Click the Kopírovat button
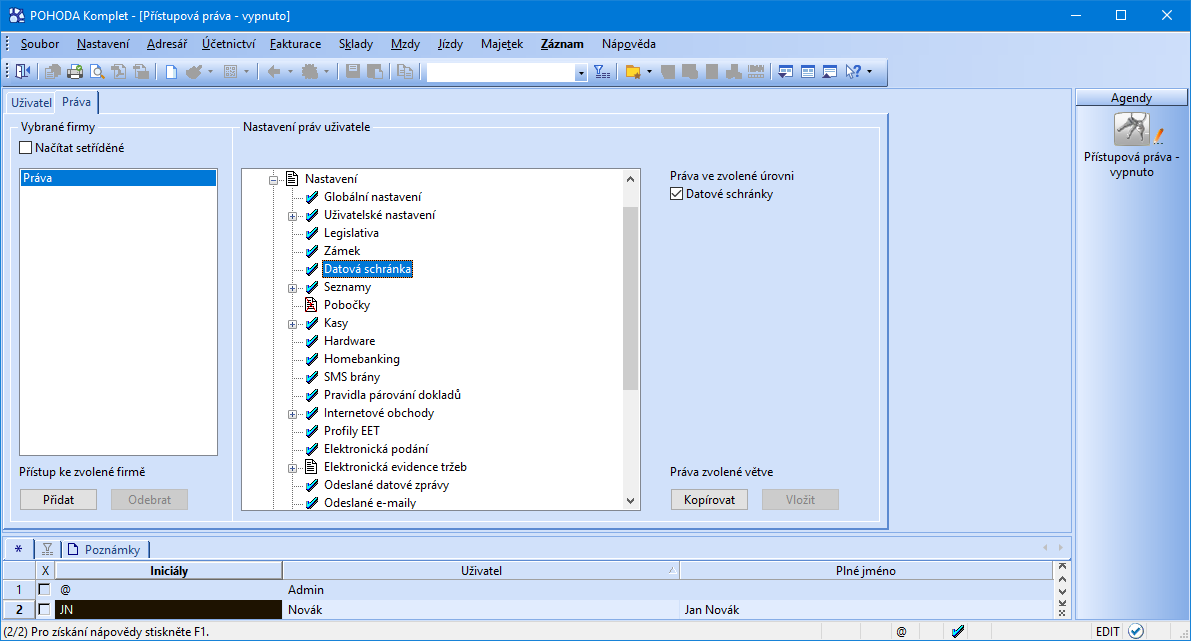This screenshot has width=1191, height=641. point(709,500)
